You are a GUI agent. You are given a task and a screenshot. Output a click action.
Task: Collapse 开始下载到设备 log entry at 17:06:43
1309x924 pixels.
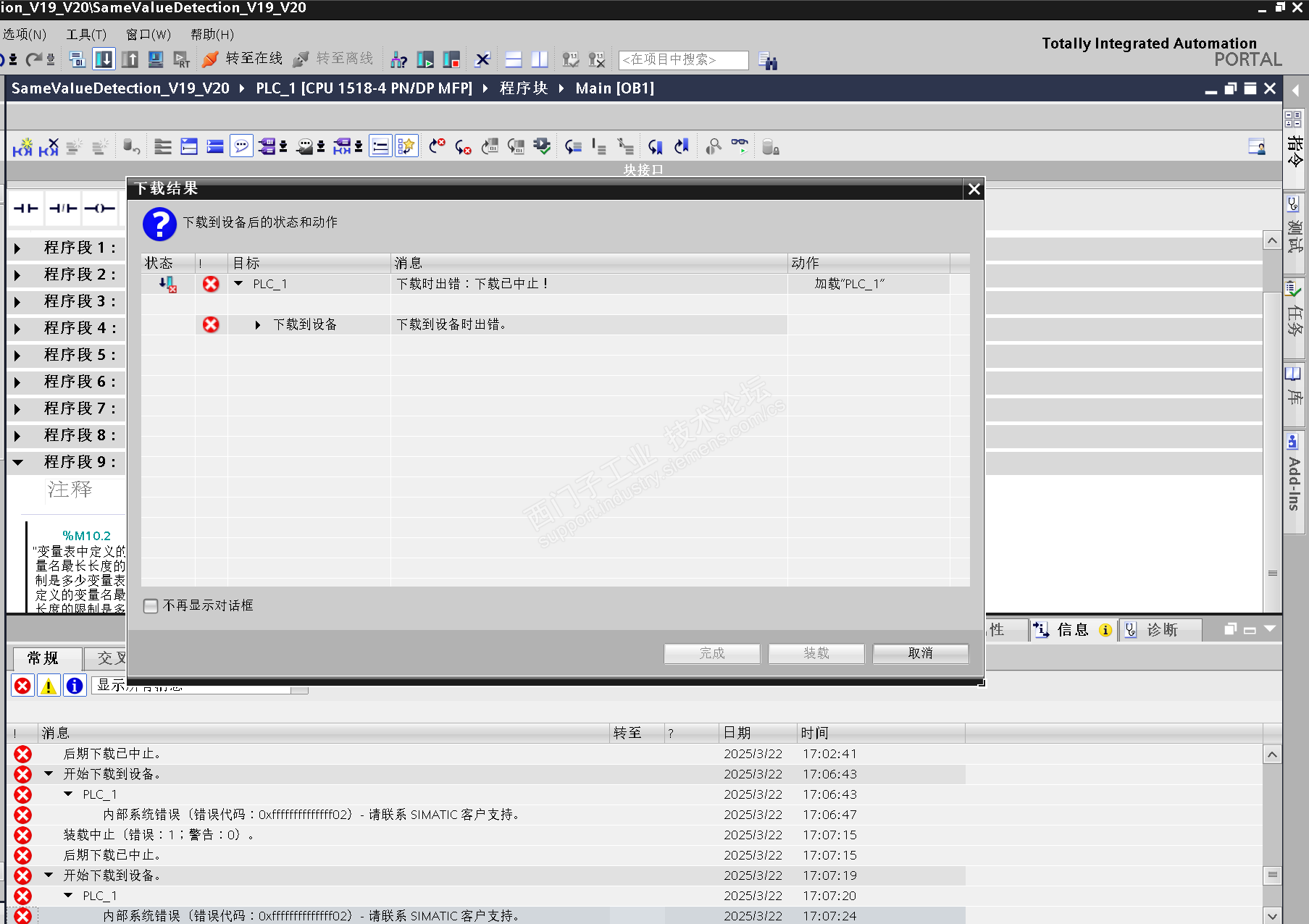point(49,774)
